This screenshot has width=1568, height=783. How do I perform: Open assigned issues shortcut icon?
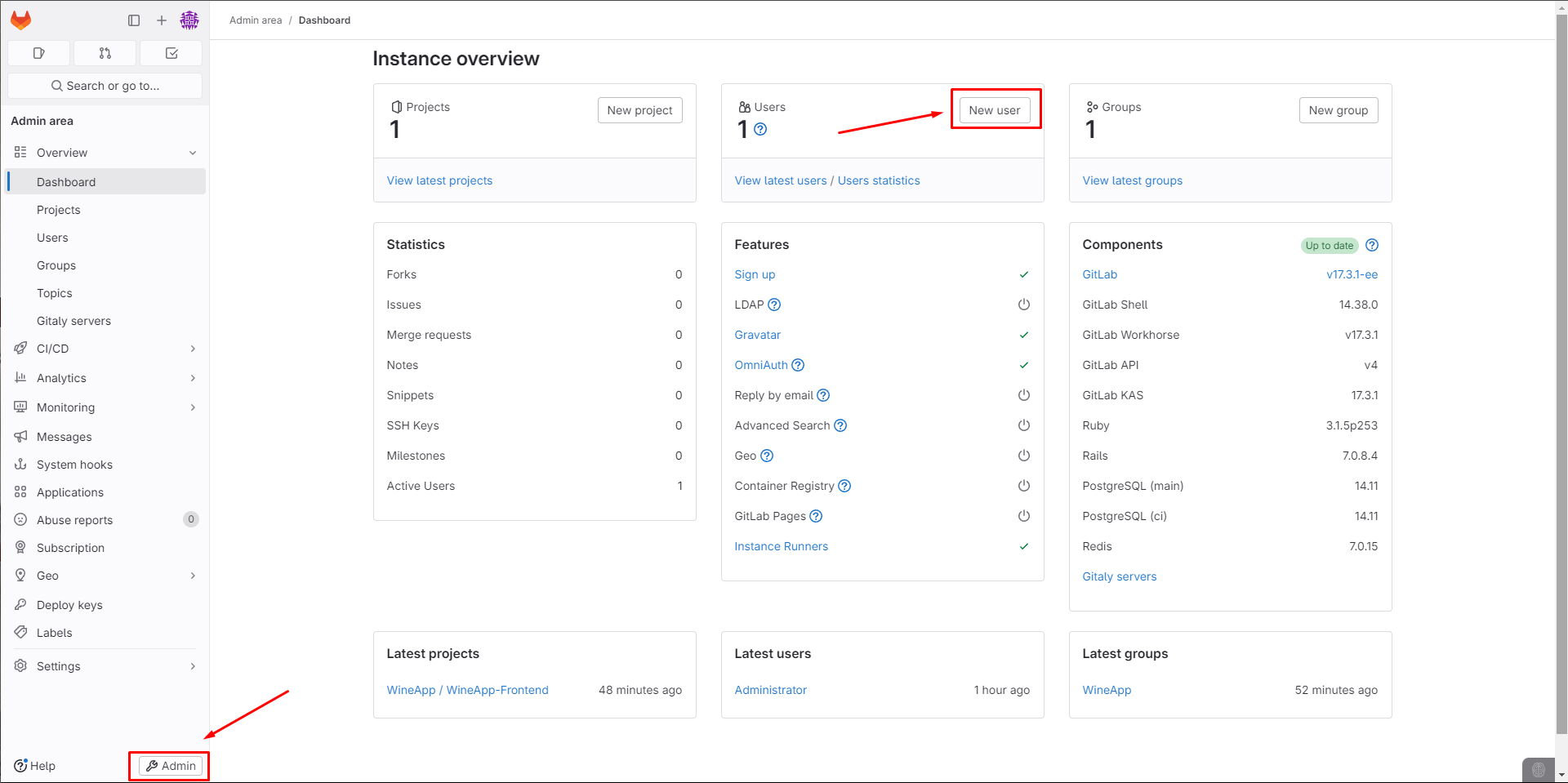pyautogui.click(x=38, y=53)
